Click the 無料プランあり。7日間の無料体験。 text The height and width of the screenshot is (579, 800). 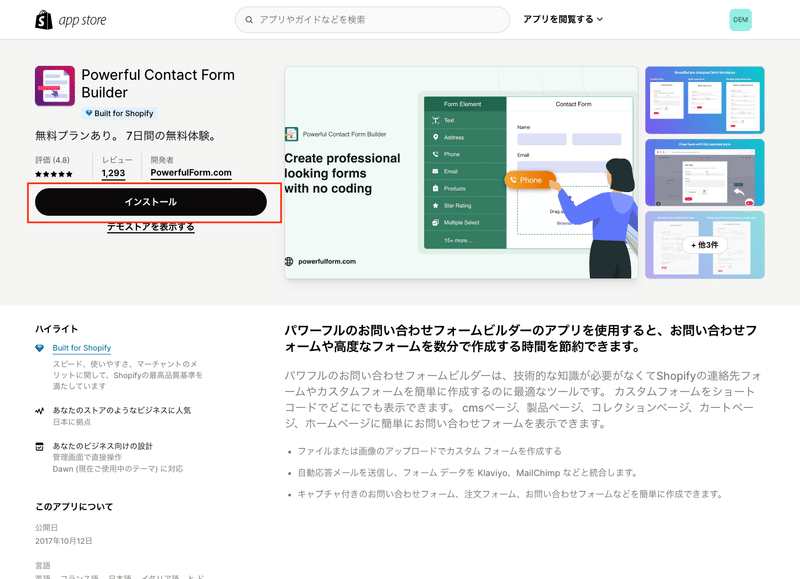tap(127, 136)
